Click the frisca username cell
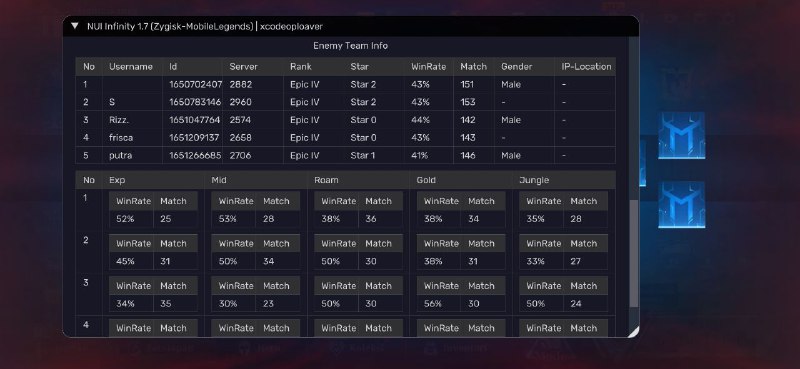This screenshot has width=800, height=369. 121,138
